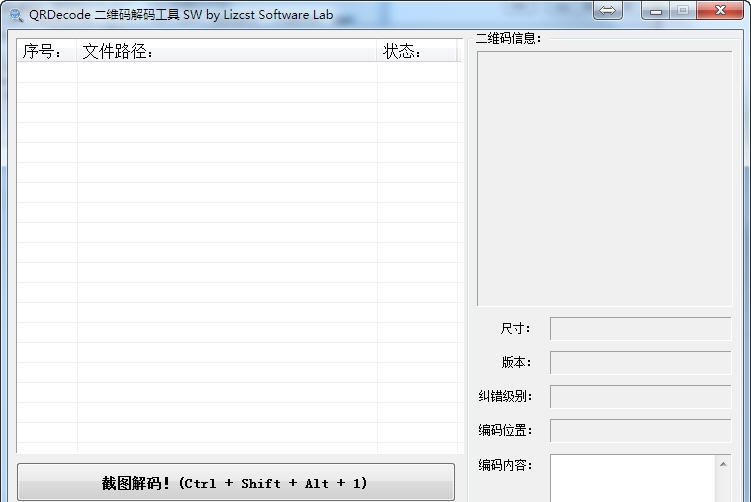Click the 截图解码! screenshot decode button
751x502 pixels.
pos(236,482)
